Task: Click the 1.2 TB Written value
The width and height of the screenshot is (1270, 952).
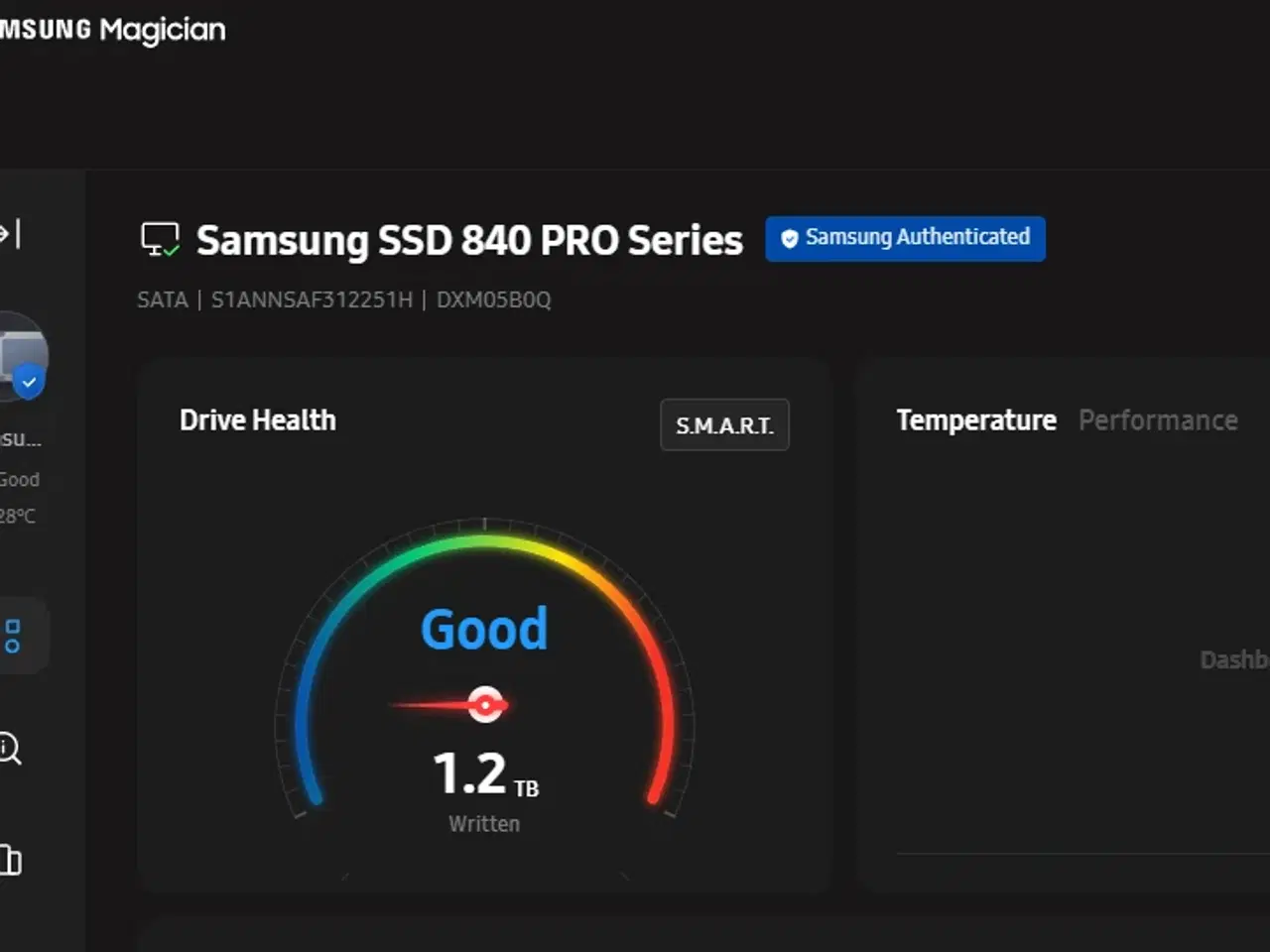Action: tap(483, 774)
